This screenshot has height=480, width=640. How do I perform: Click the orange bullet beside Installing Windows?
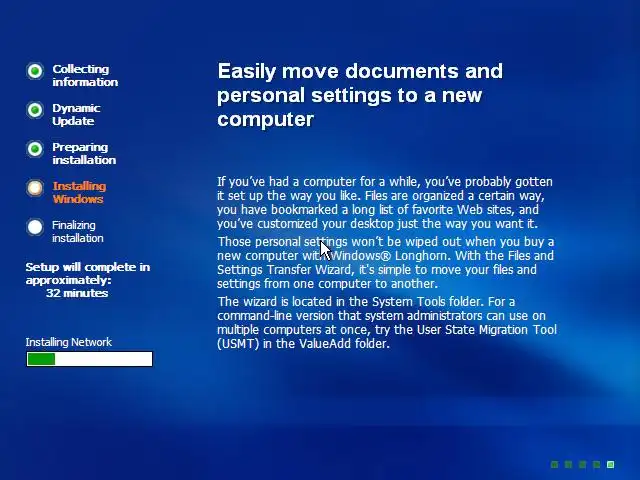[35, 188]
